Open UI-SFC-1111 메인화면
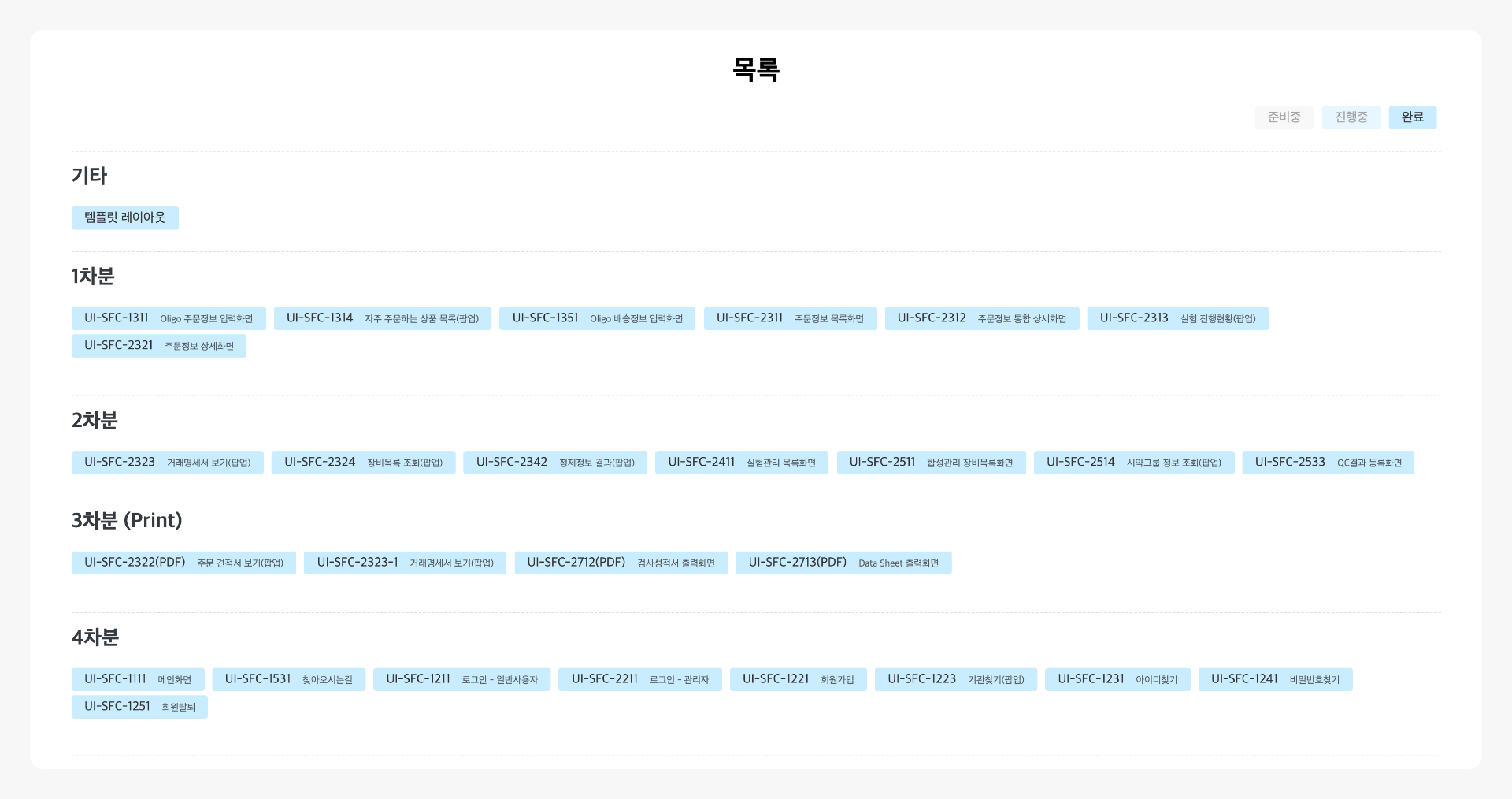 coord(137,679)
